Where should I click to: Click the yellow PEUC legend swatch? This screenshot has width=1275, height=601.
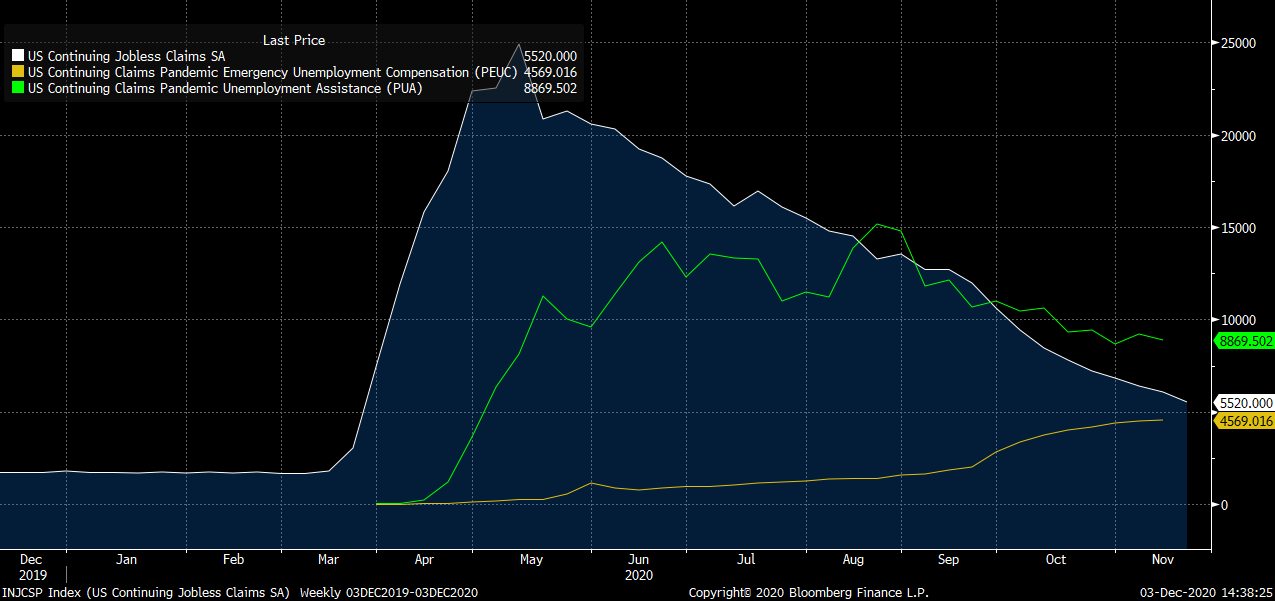point(19,73)
